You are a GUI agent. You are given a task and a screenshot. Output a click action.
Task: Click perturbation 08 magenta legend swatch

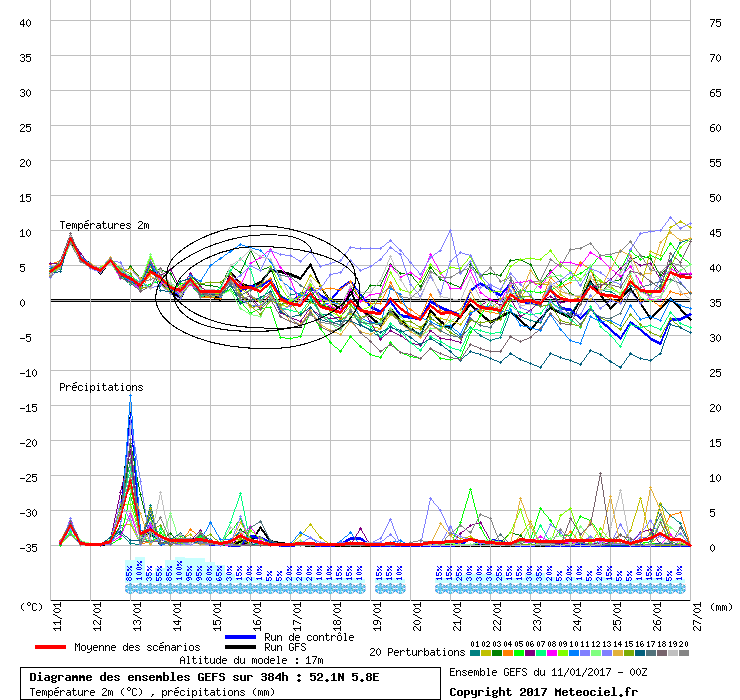click(552, 653)
